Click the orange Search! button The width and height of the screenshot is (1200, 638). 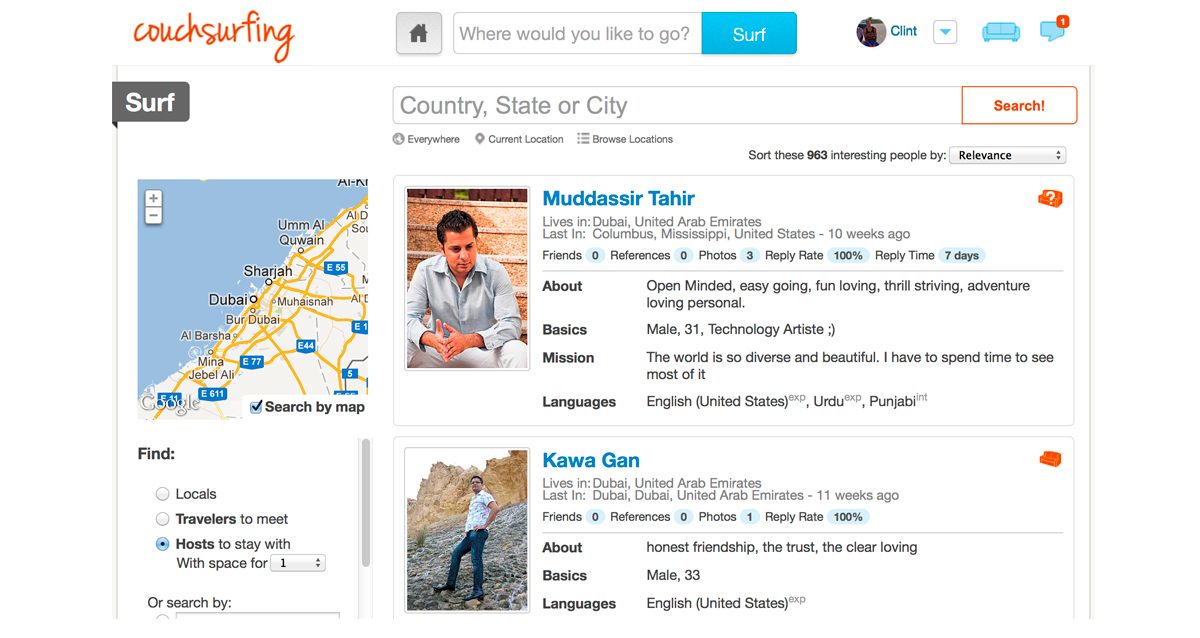pyautogui.click(x=1019, y=106)
